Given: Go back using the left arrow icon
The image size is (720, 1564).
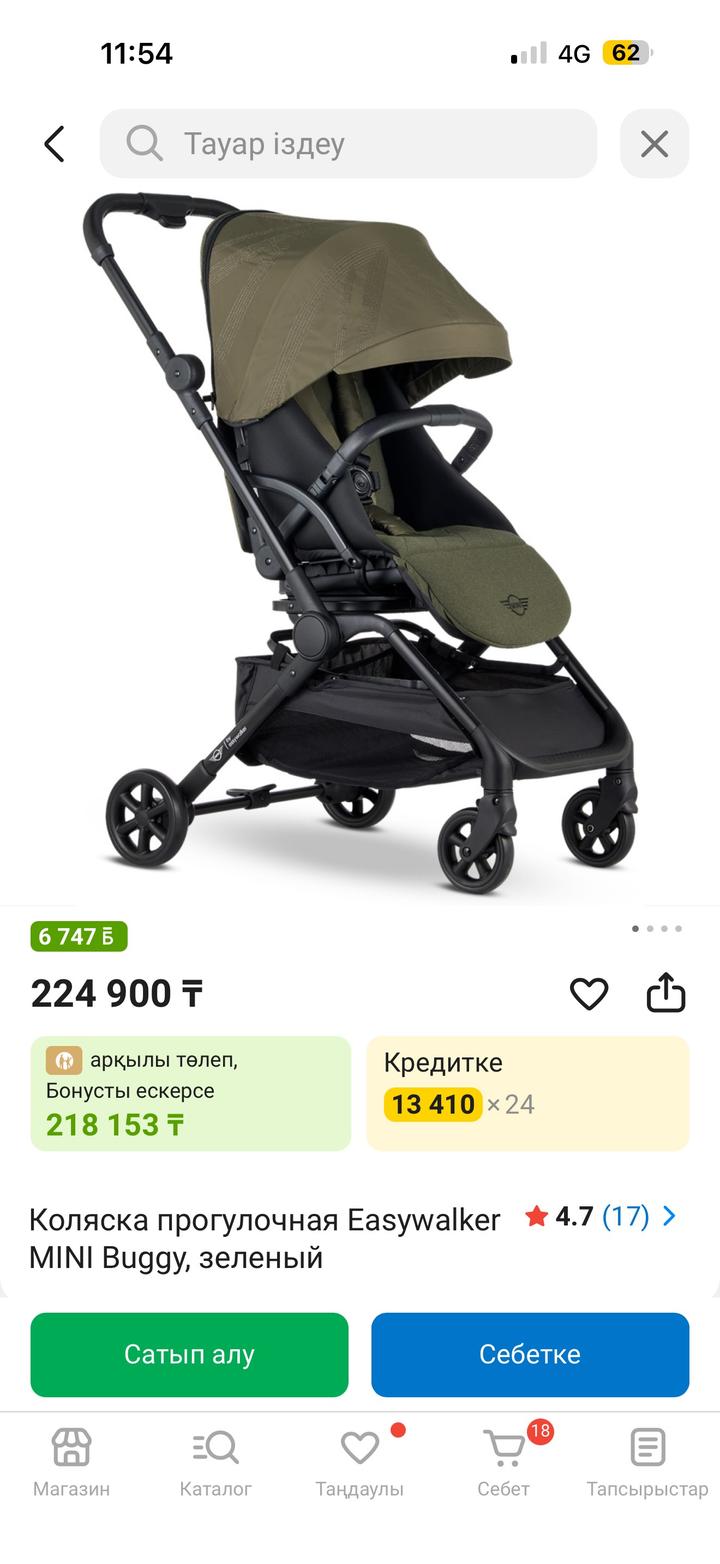Looking at the screenshot, I should click(54, 144).
